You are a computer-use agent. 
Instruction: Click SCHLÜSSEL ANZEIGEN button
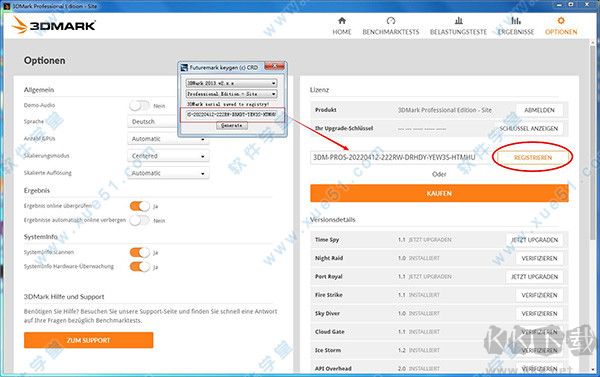(x=529, y=129)
